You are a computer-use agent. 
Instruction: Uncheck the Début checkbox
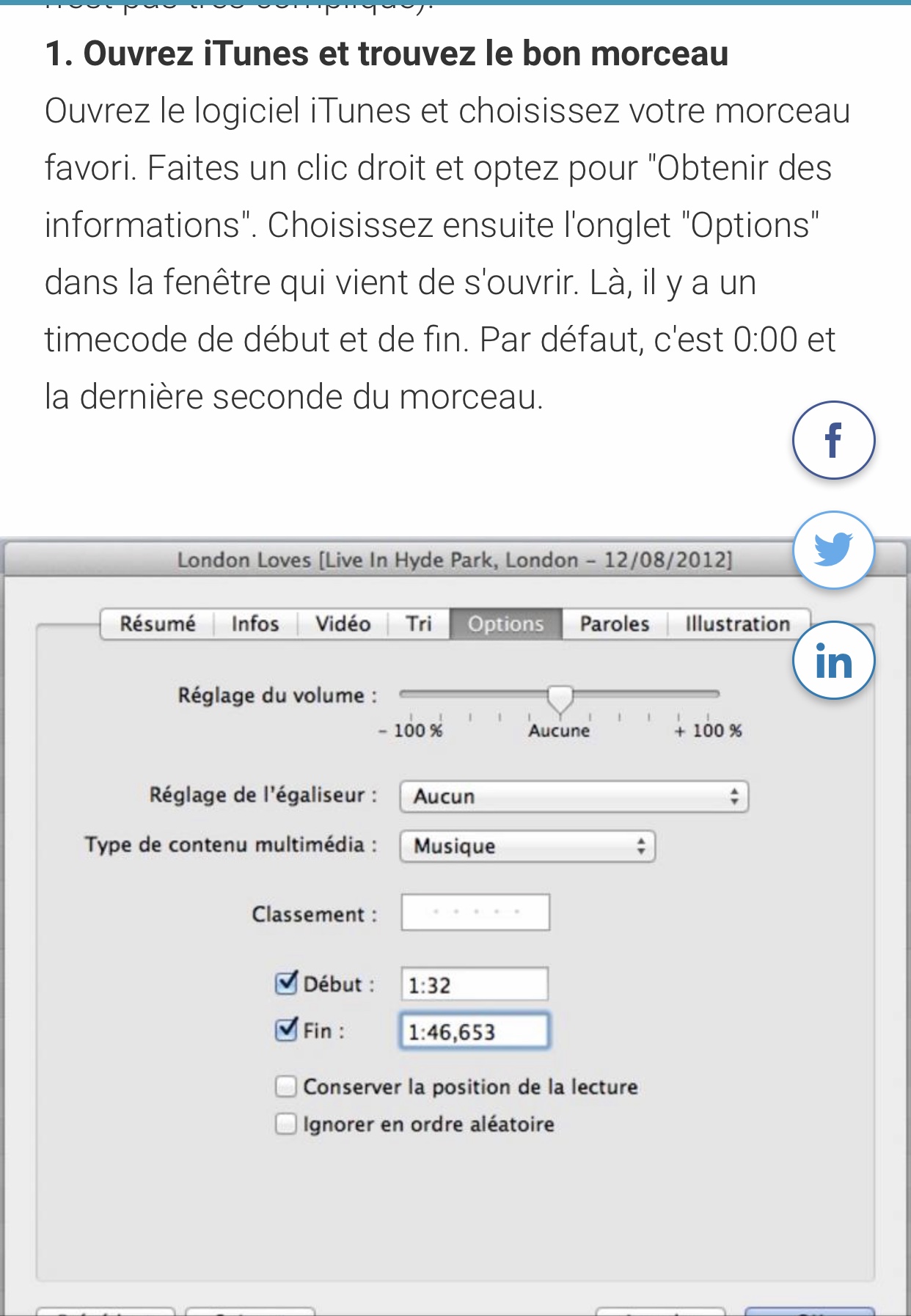tap(286, 983)
